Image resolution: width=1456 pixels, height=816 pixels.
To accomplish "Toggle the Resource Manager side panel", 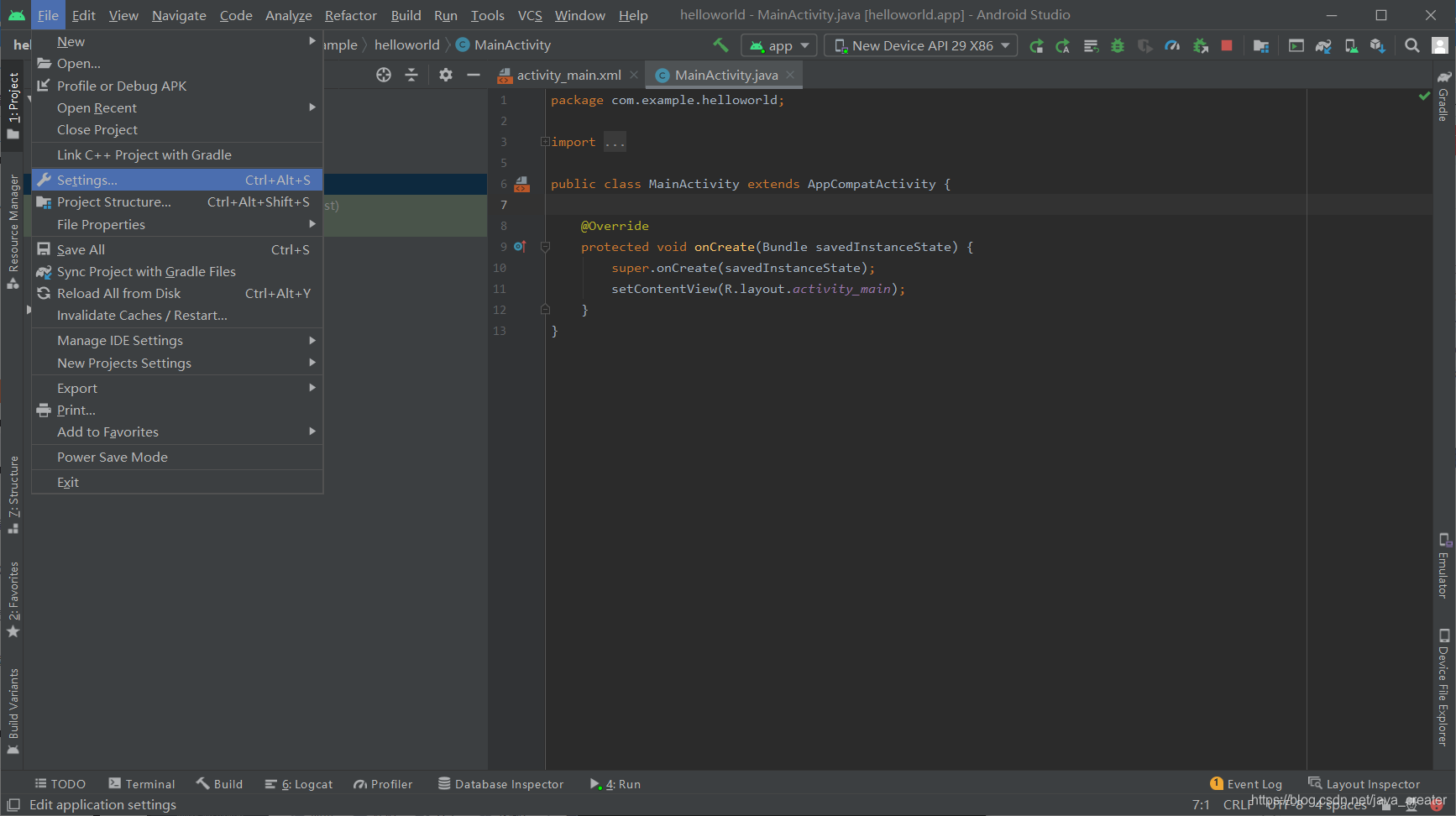I will pyautogui.click(x=13, y=231).
